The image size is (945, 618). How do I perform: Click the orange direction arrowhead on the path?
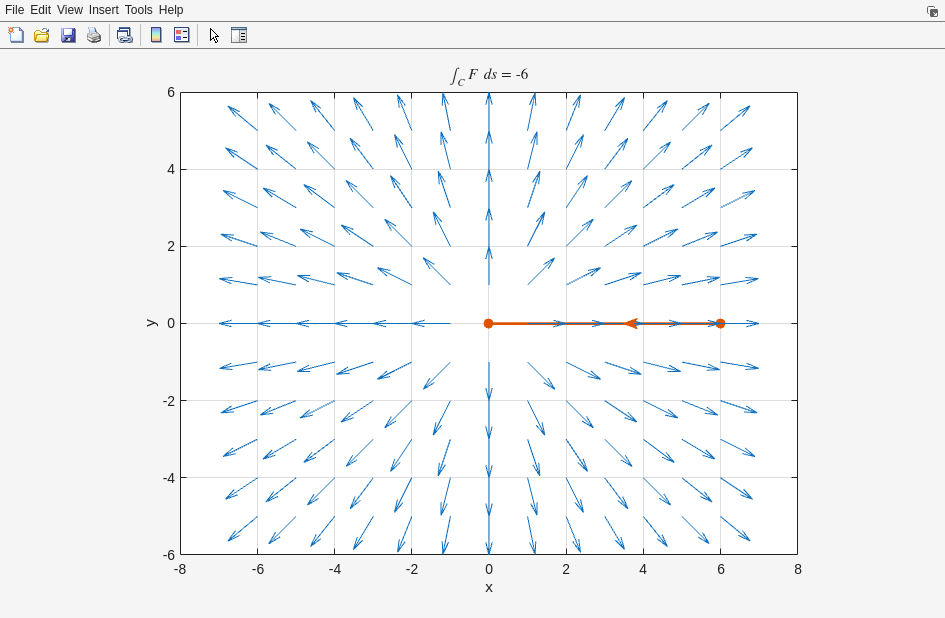631,323
